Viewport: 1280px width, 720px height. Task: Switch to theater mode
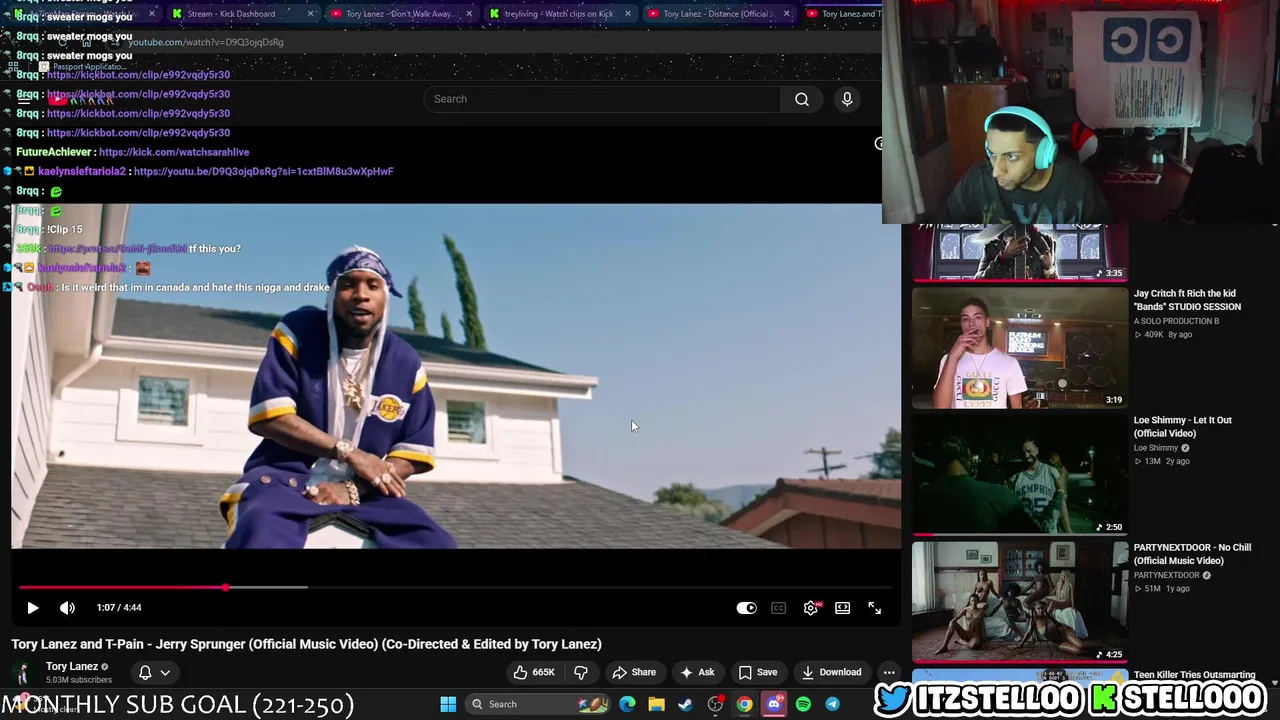tap(843, 608)
